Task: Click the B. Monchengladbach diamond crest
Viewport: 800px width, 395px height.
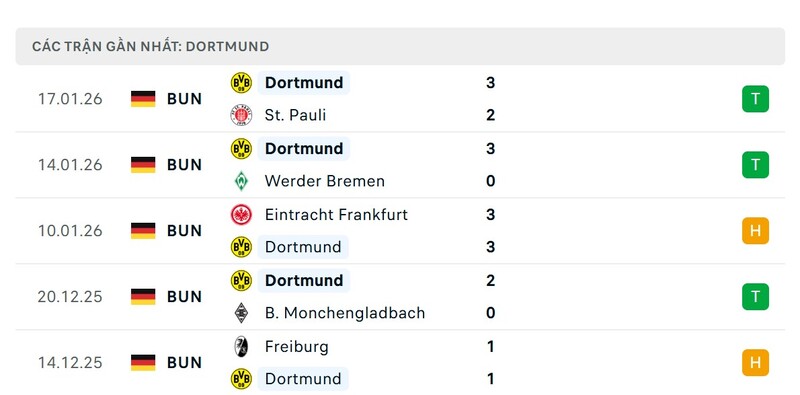Action: [x=241, y=313]
